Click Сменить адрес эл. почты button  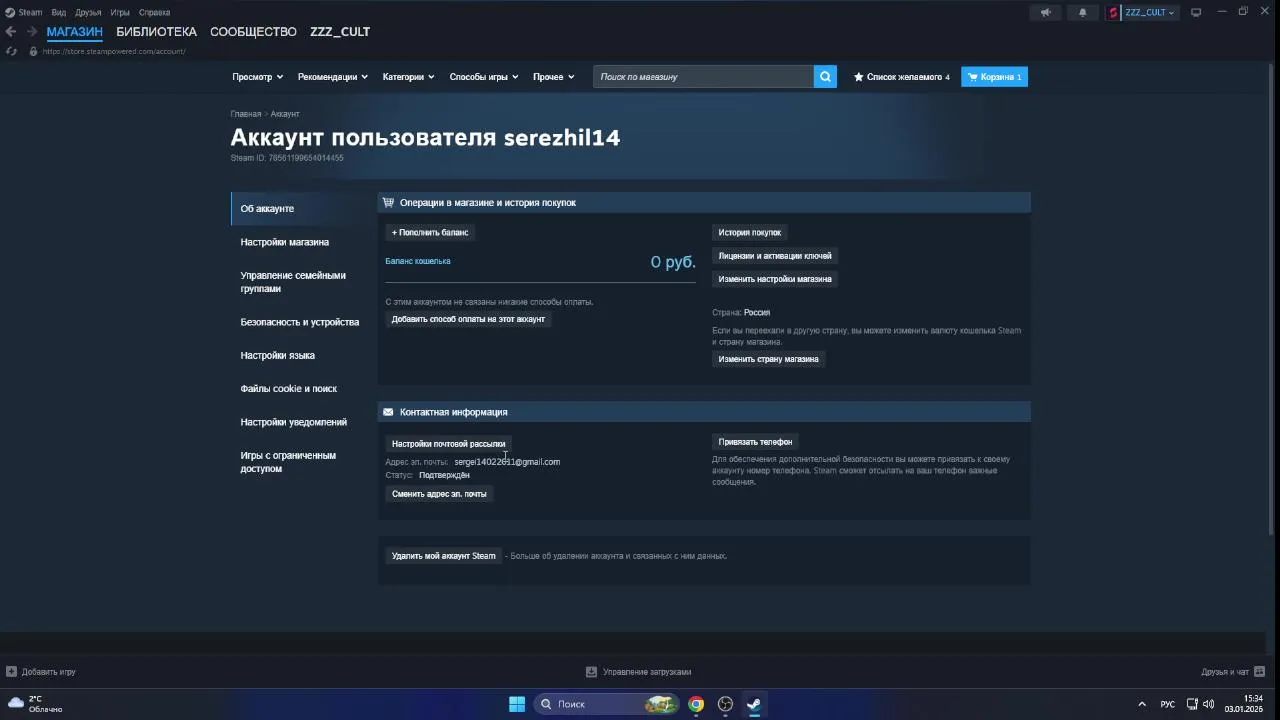439,494
